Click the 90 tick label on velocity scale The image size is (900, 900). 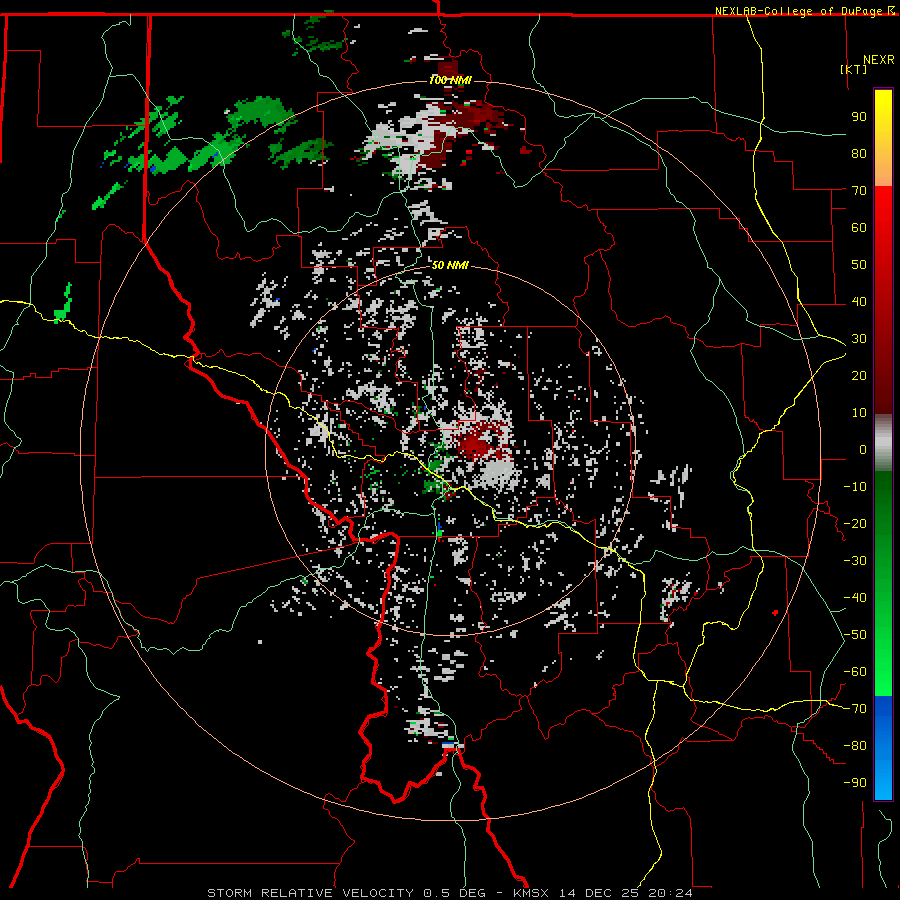859,117
